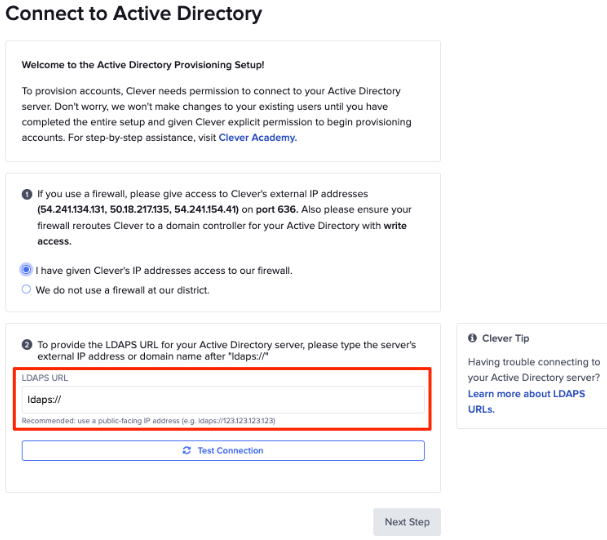This screenshot has height=540, width=607.
Task: Focus the LDAPS URL input field
Action: pyautogui.click(x=224, y=401)
